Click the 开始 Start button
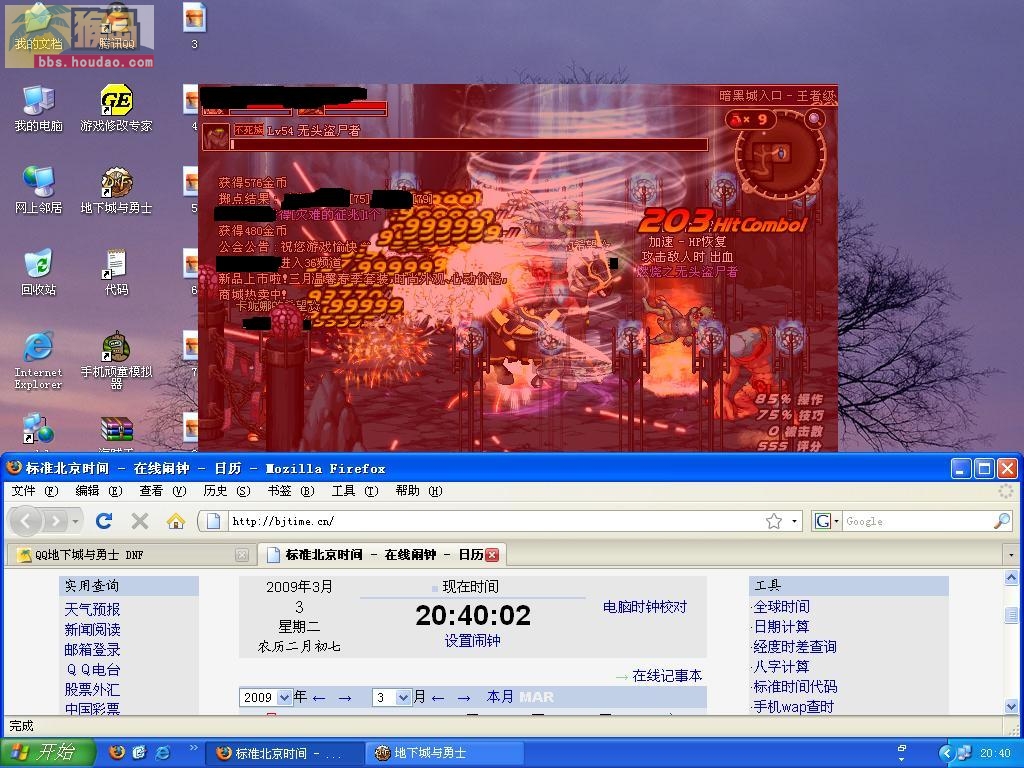The height and width of the screenshot is (768, 1024). coord(48,752)
